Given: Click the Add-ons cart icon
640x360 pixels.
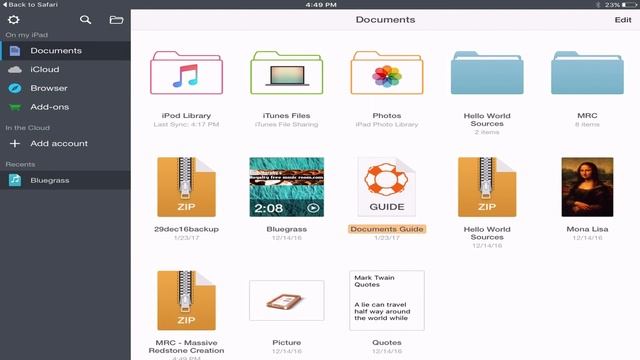Looking at the screenshot, I should tap(15, 107).
